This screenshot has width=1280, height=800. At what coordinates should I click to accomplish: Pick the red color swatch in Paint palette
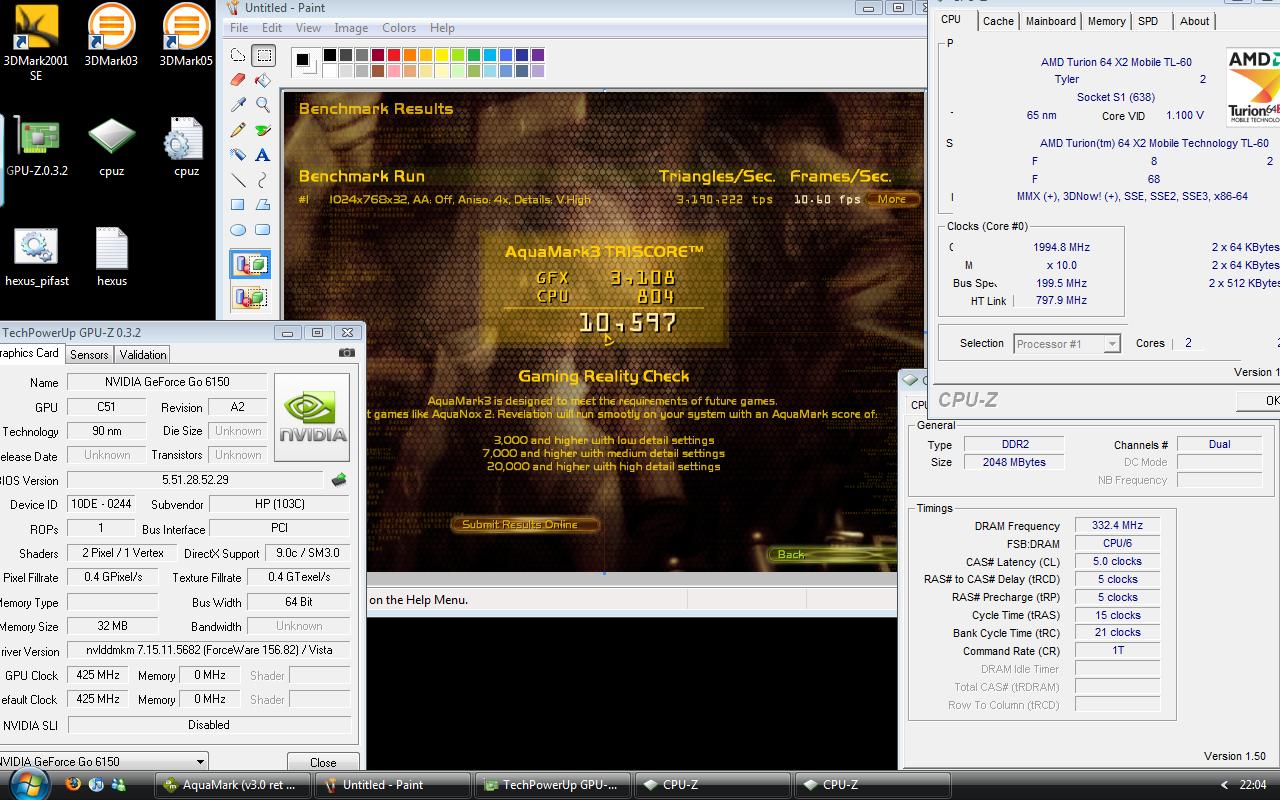[x=394, y=55]
